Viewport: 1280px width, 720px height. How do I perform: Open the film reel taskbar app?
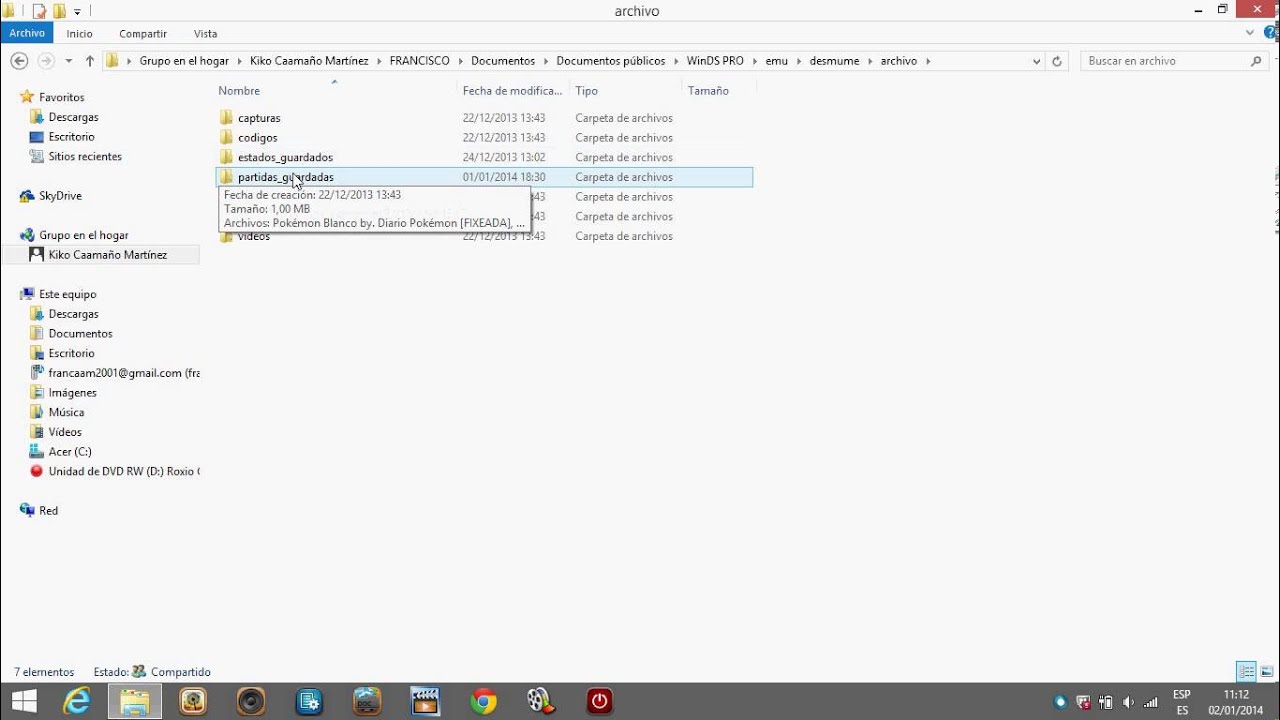541,701
